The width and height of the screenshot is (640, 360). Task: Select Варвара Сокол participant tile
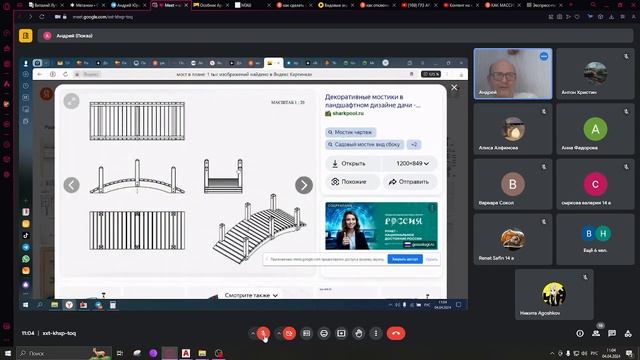(513, 184)
